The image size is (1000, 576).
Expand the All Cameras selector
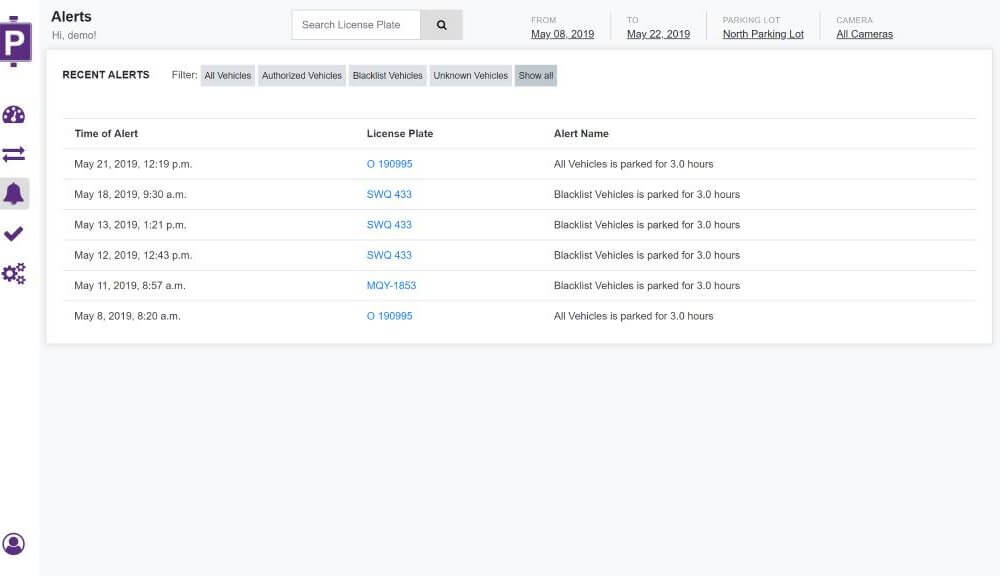[x=864, y=34]
